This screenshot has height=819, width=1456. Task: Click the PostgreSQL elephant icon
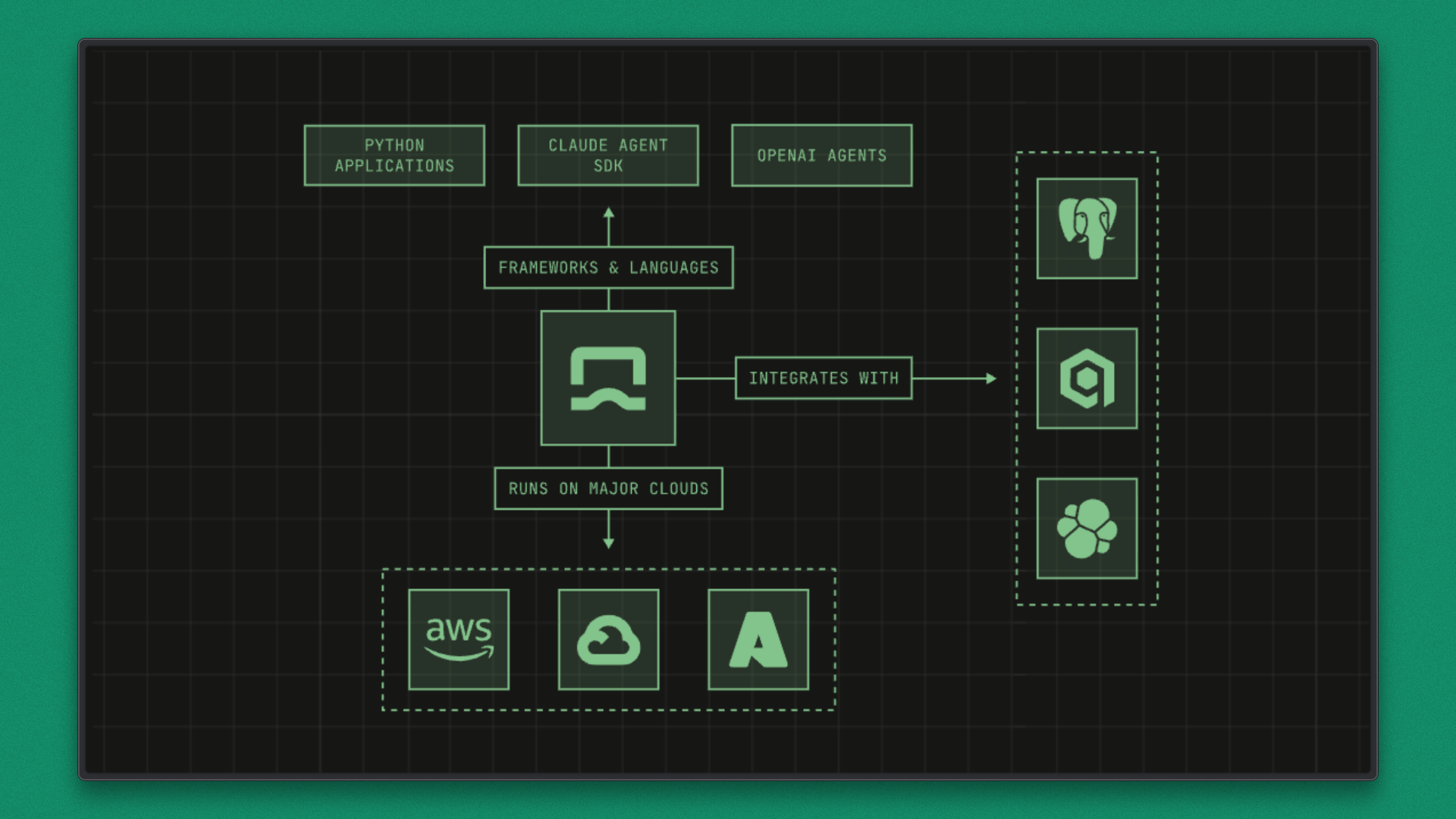[1087, 228]
